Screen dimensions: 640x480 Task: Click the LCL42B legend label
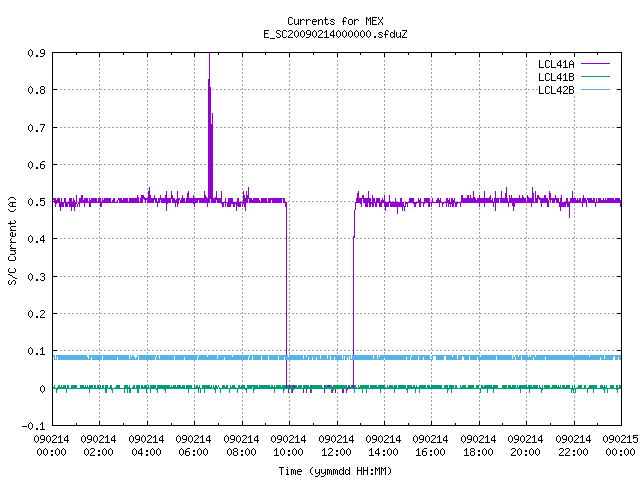click(x=556, y=90)
